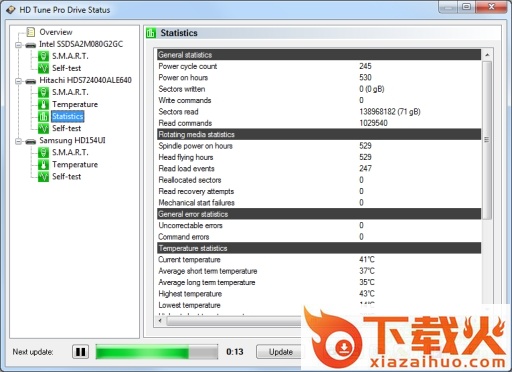This screenshot has width=512, height=372.
Task: Select Overview in the tree
Action: (56, 32)
